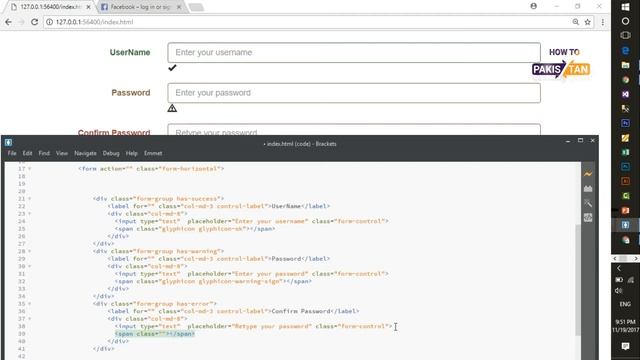
Task: Open the PowerPoint icon in the taskbar
Action: (x=625, y=210)
